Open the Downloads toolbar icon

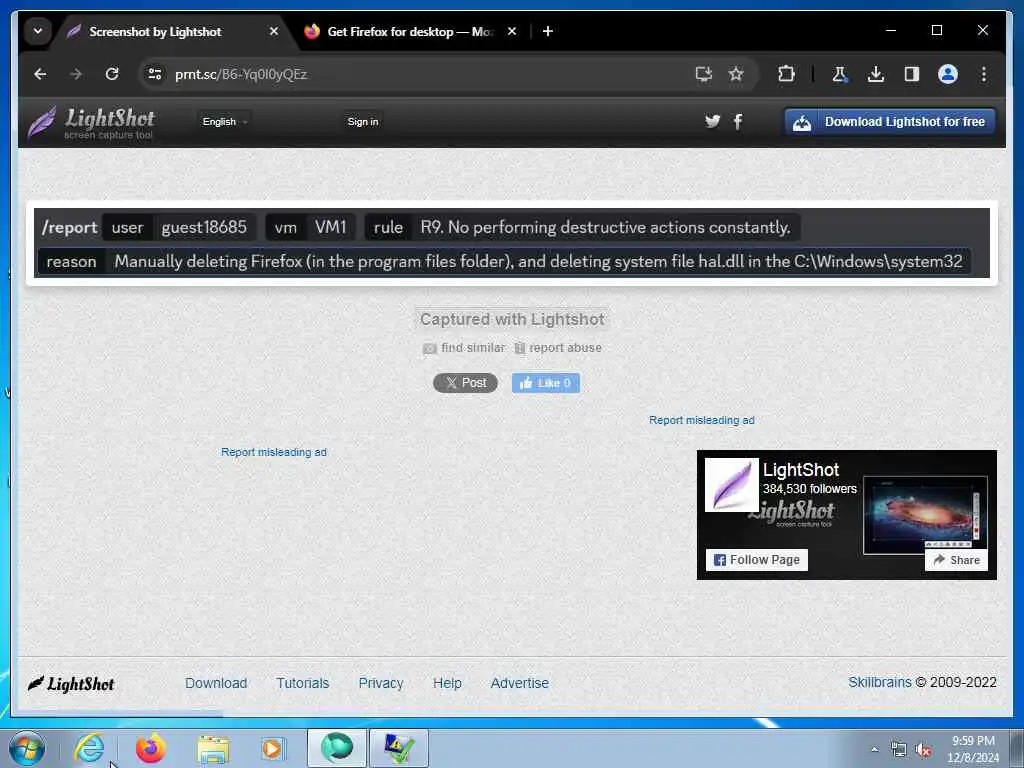[x=876, y=74]
